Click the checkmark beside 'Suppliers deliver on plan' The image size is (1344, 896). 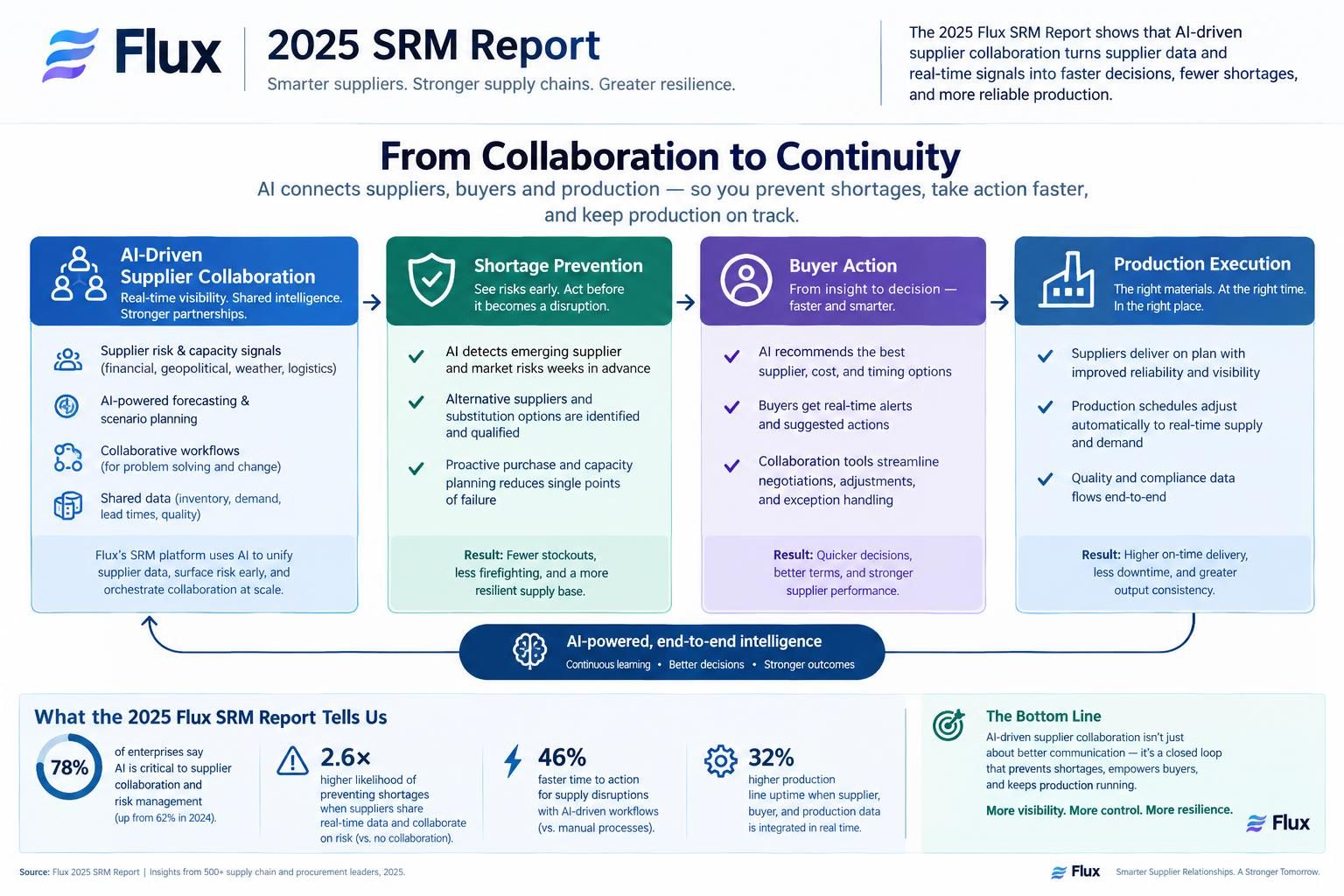(x=1045, y=356)
